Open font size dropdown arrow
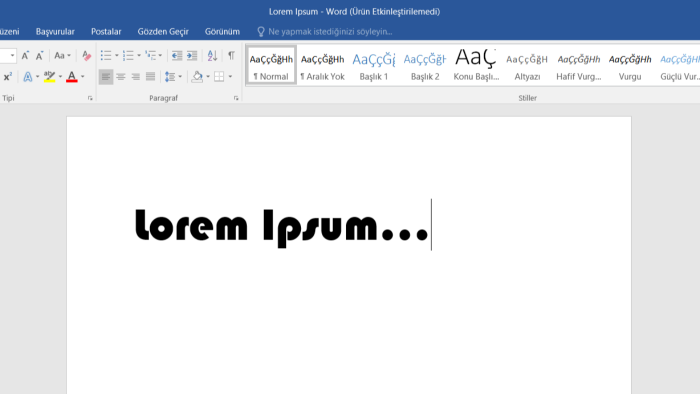 coord(12,56)
